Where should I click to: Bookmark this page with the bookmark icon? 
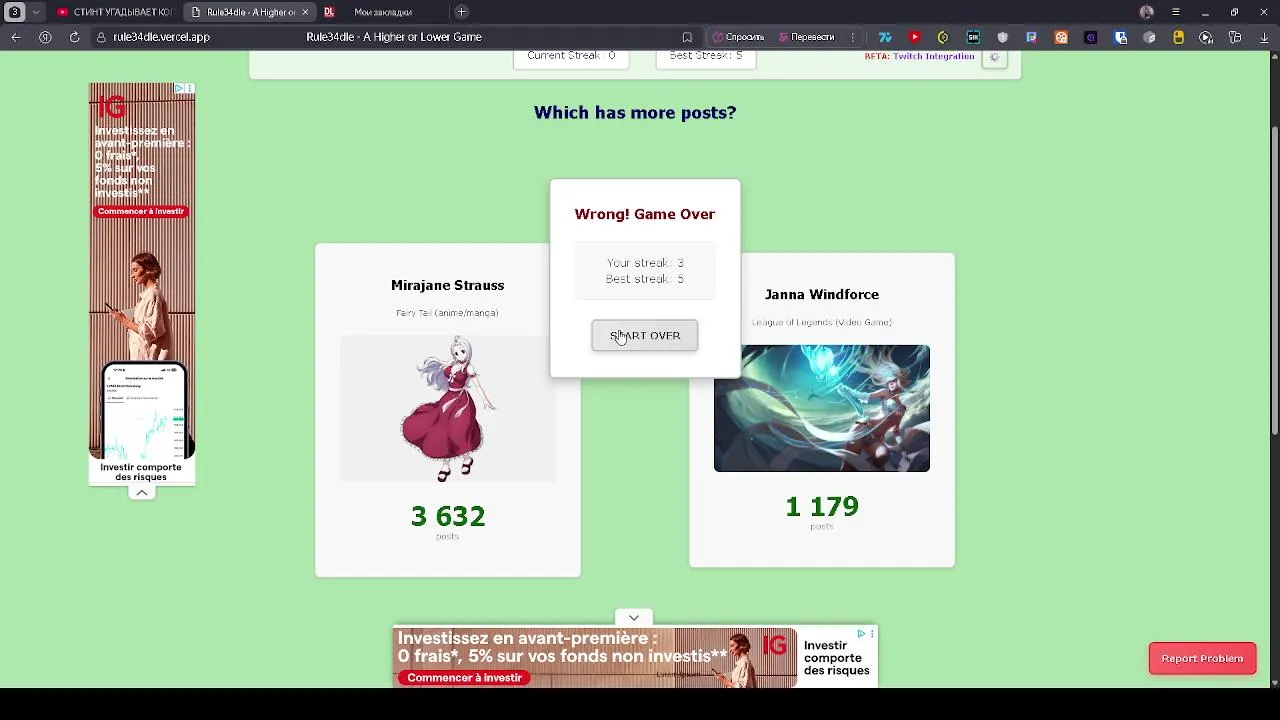pyautogui.click(x=687, y=37)
